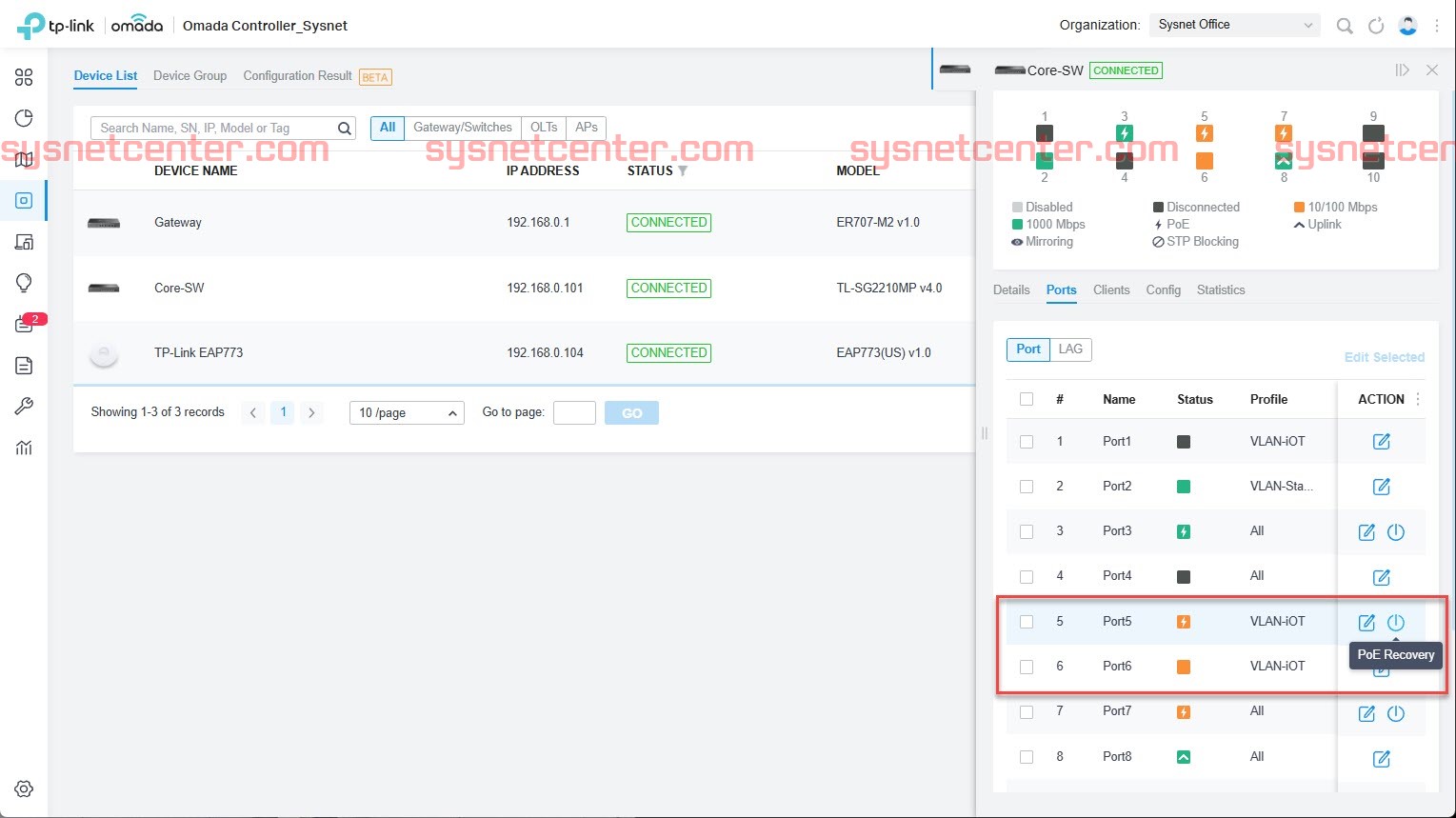Edit Port8 configuration
The width and height of the screenshot is (1456, 818).
click(x=1382, y=759)
